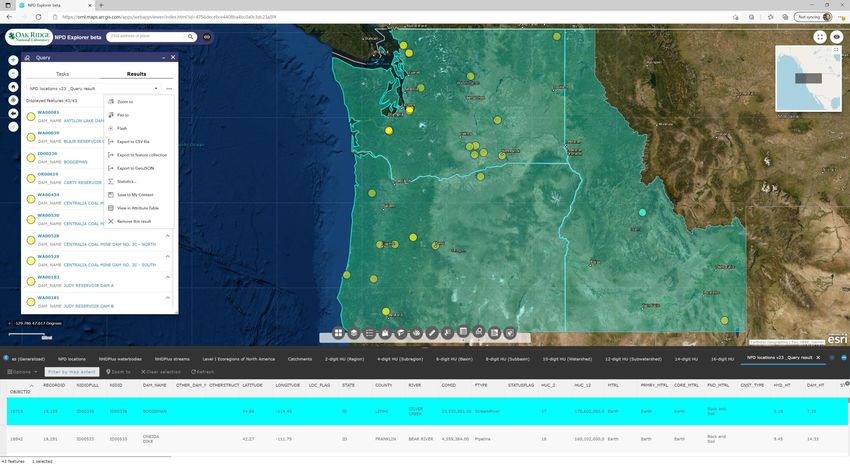Collapse the WA00528 result entry

[168, 236]
